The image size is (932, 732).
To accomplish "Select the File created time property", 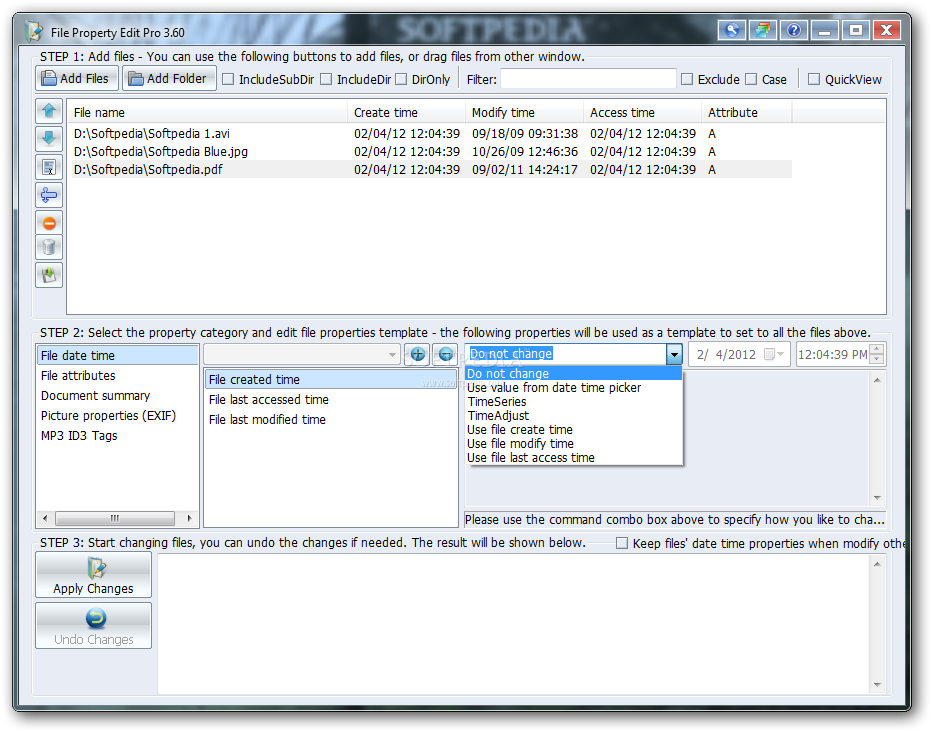I will click(x=330, y=380).
